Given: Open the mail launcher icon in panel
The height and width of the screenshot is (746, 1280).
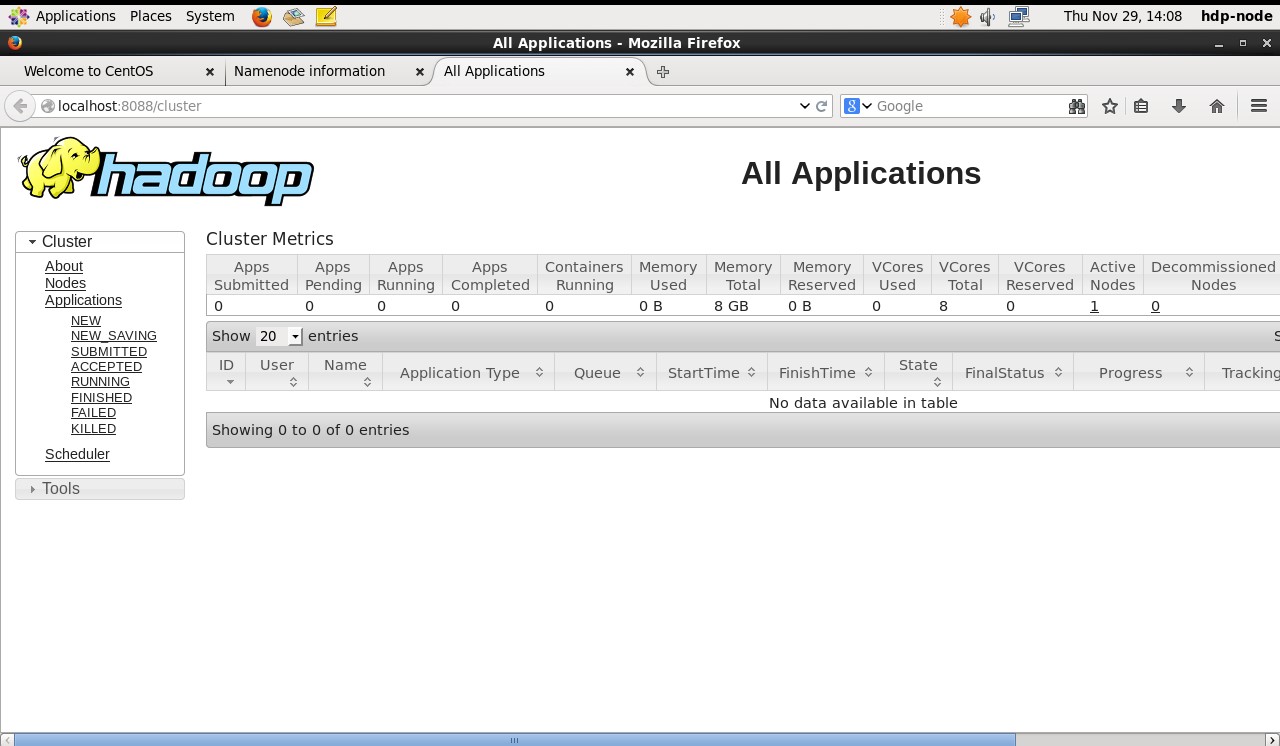Looking at the screenshot, I should 293,16.
